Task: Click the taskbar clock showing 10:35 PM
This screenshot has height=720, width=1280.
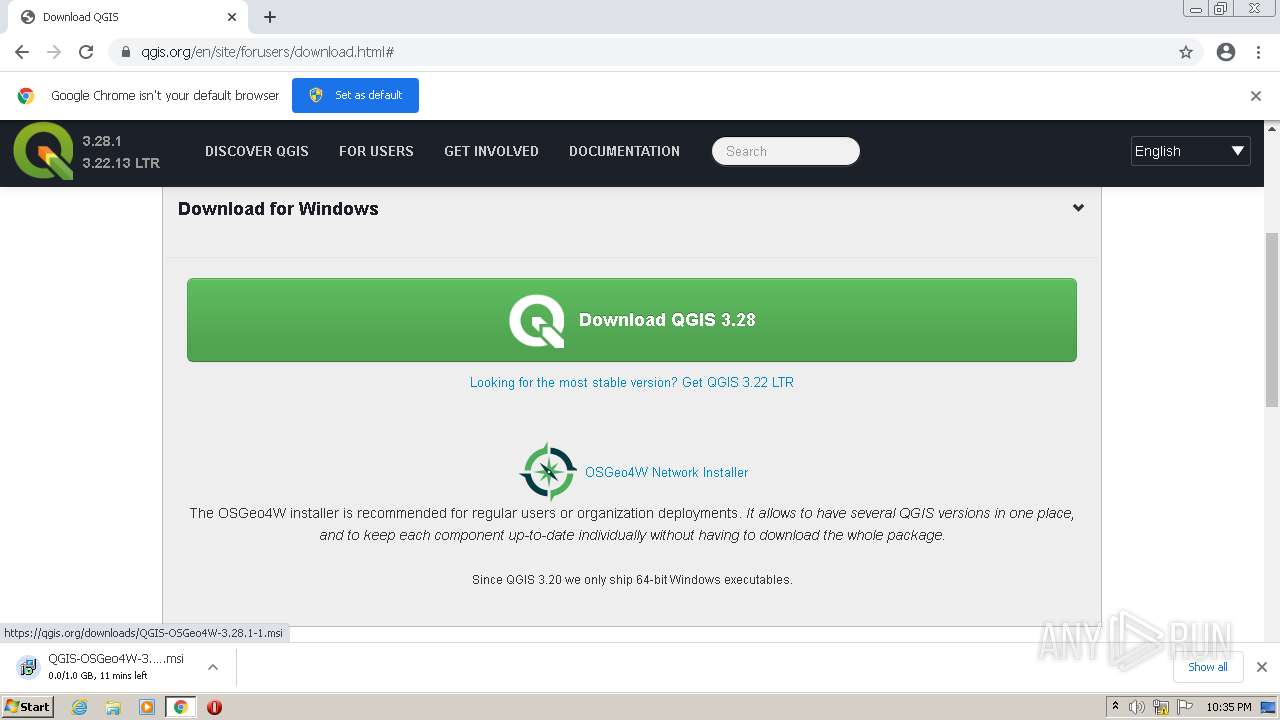Action: pyautogui.click(x=1229, y=707)
